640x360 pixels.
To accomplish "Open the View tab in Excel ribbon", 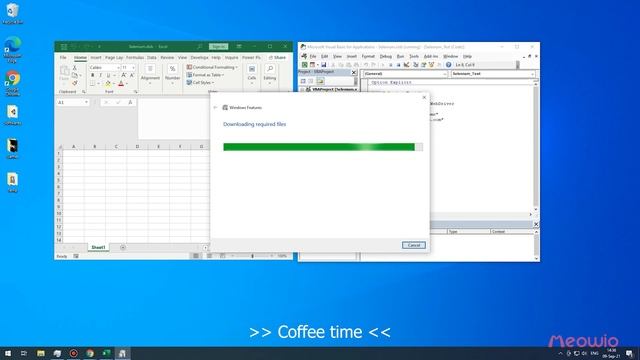I will 182,58.
